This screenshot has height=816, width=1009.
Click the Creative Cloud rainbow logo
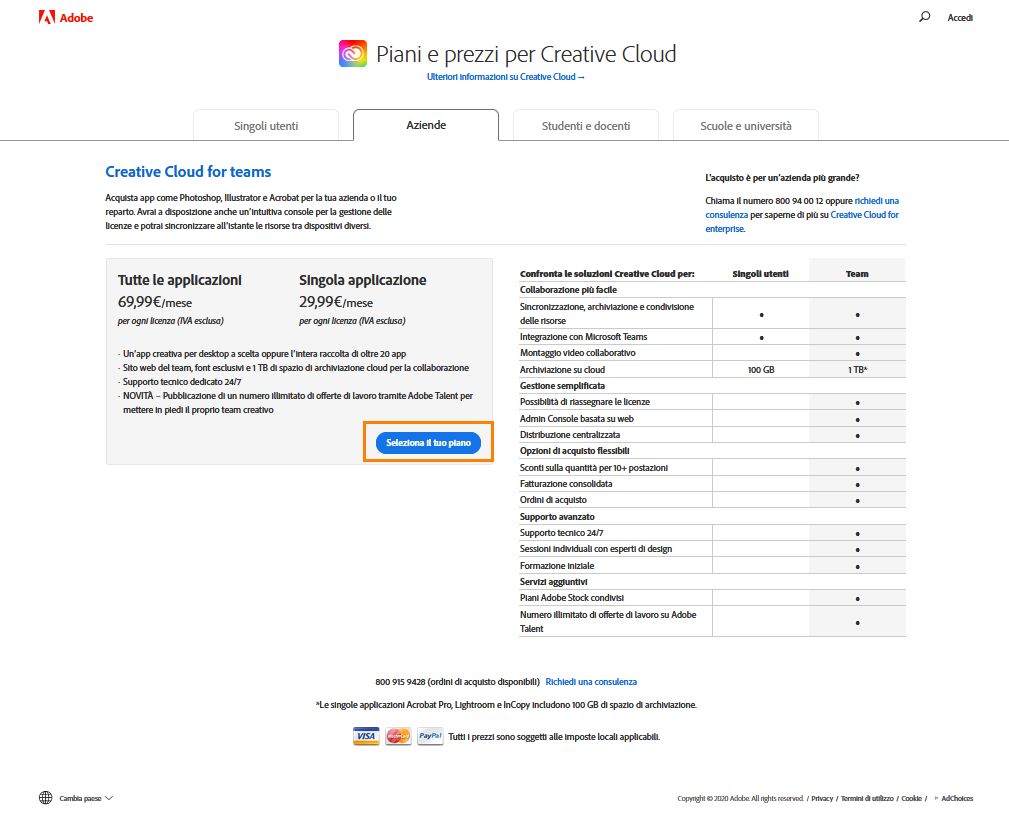[x=353, y=53]
